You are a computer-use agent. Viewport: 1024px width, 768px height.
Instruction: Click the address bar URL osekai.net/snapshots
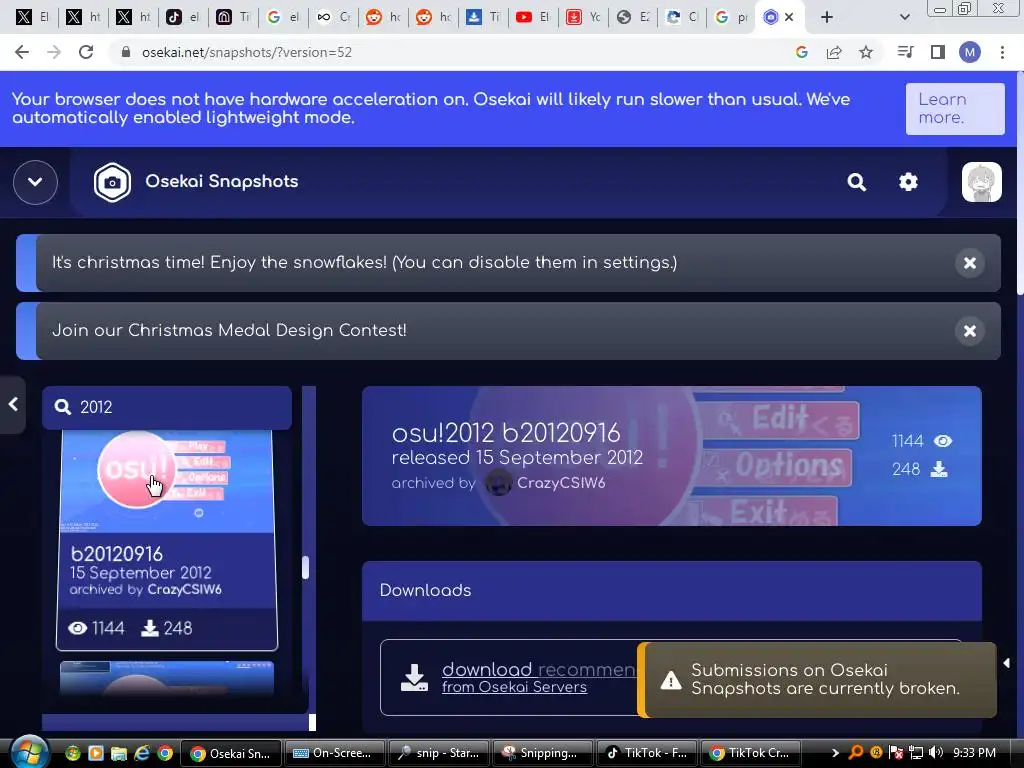click(247, 52)
